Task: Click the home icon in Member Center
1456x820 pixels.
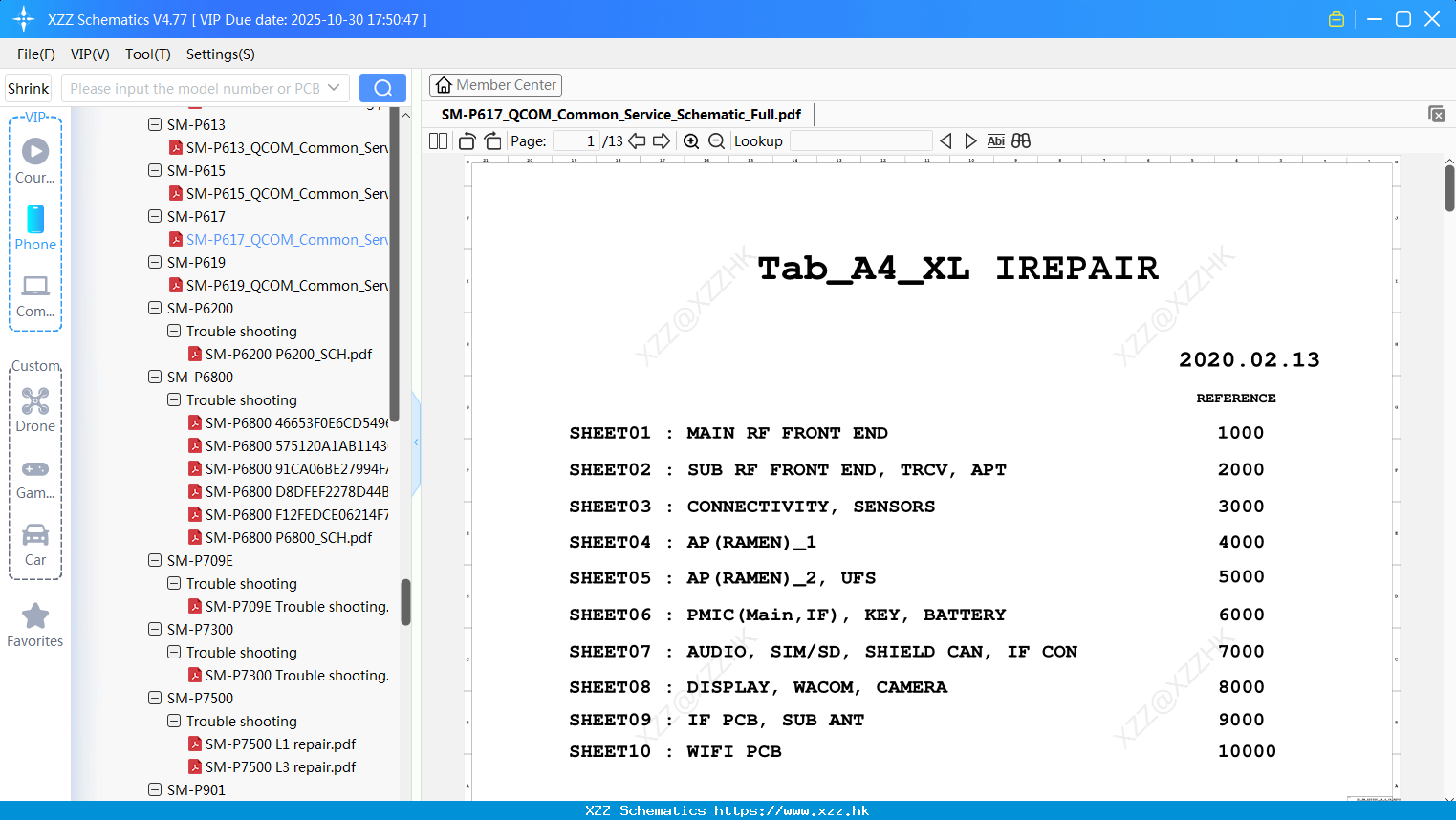Action: [444, 85]
